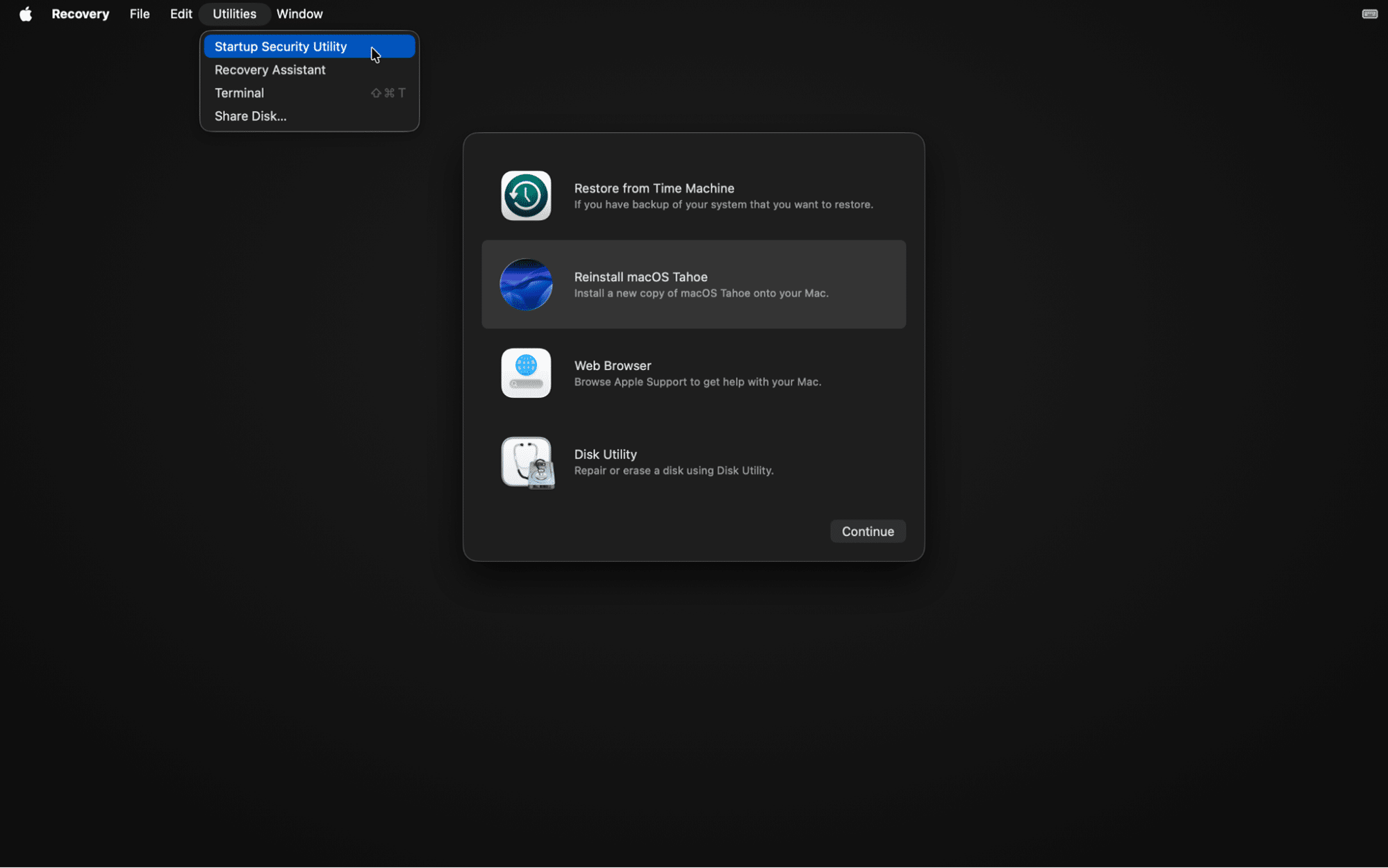Viewport: 1388px width, 868px height.
Task: Select Startup Security Utility from the menu
Action: (280, 47)
